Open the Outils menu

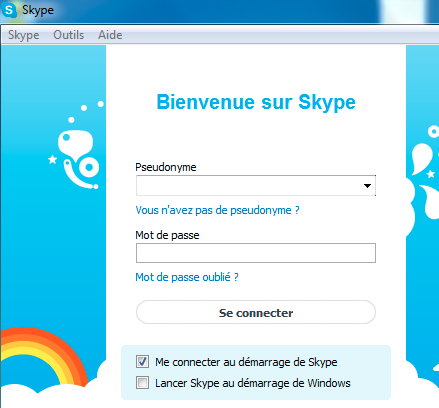point(69,35)
